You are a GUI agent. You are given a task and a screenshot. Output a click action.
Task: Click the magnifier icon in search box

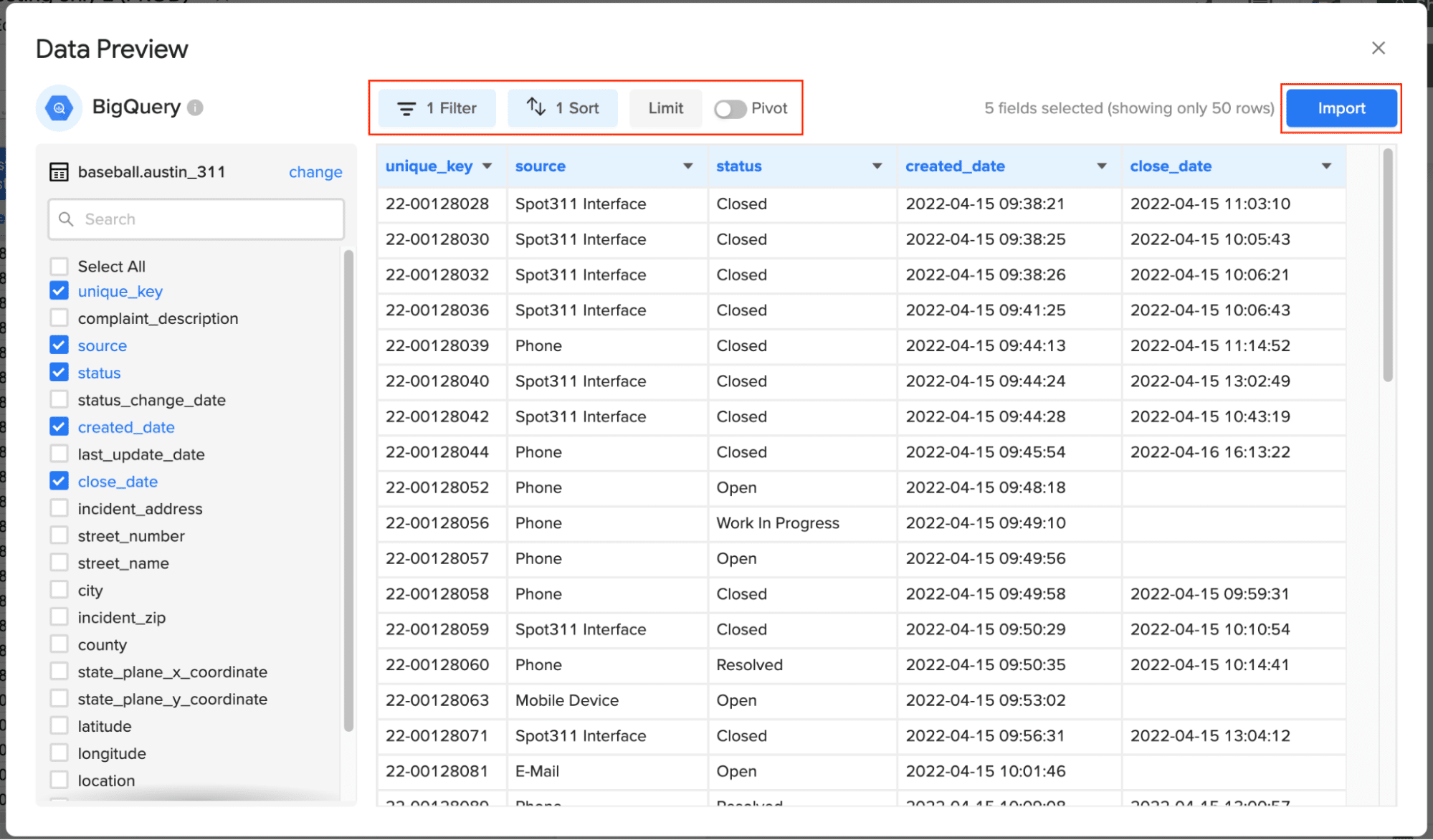pyautogui.click(x=66, y=219)
